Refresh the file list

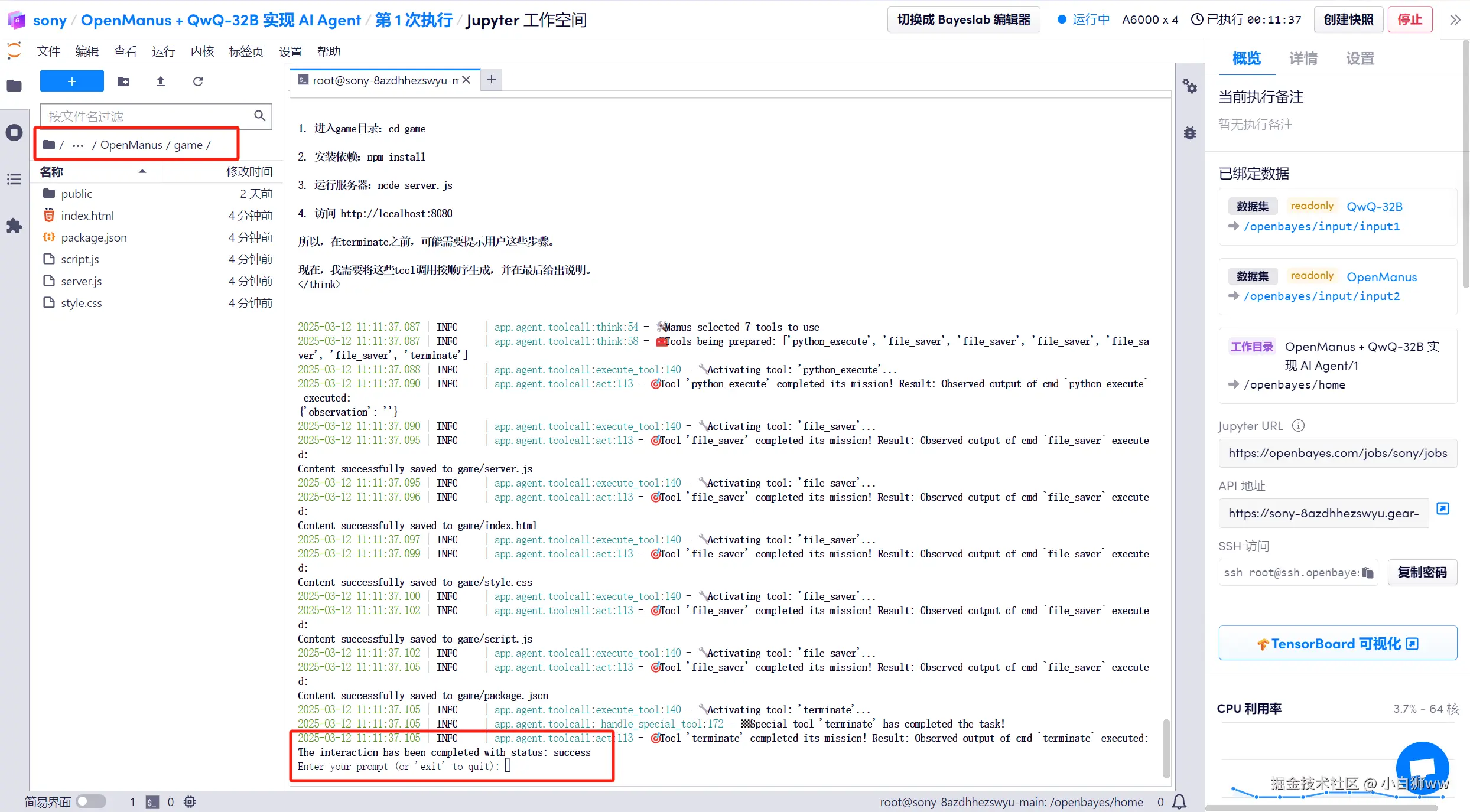(x=198, y=81)
